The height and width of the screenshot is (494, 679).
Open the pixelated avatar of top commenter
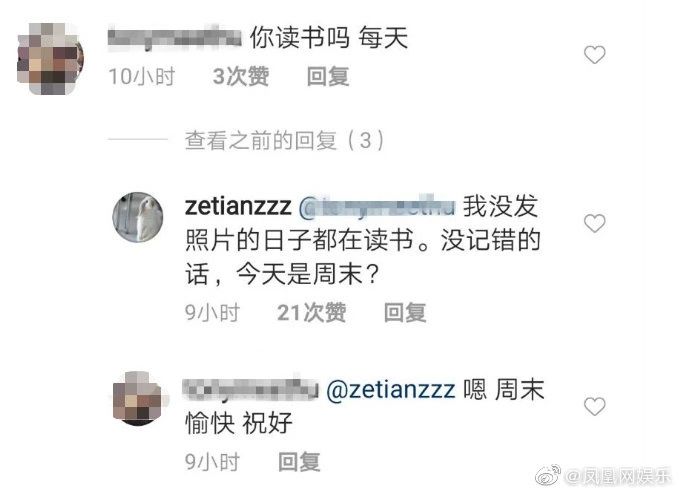(50, 58)
